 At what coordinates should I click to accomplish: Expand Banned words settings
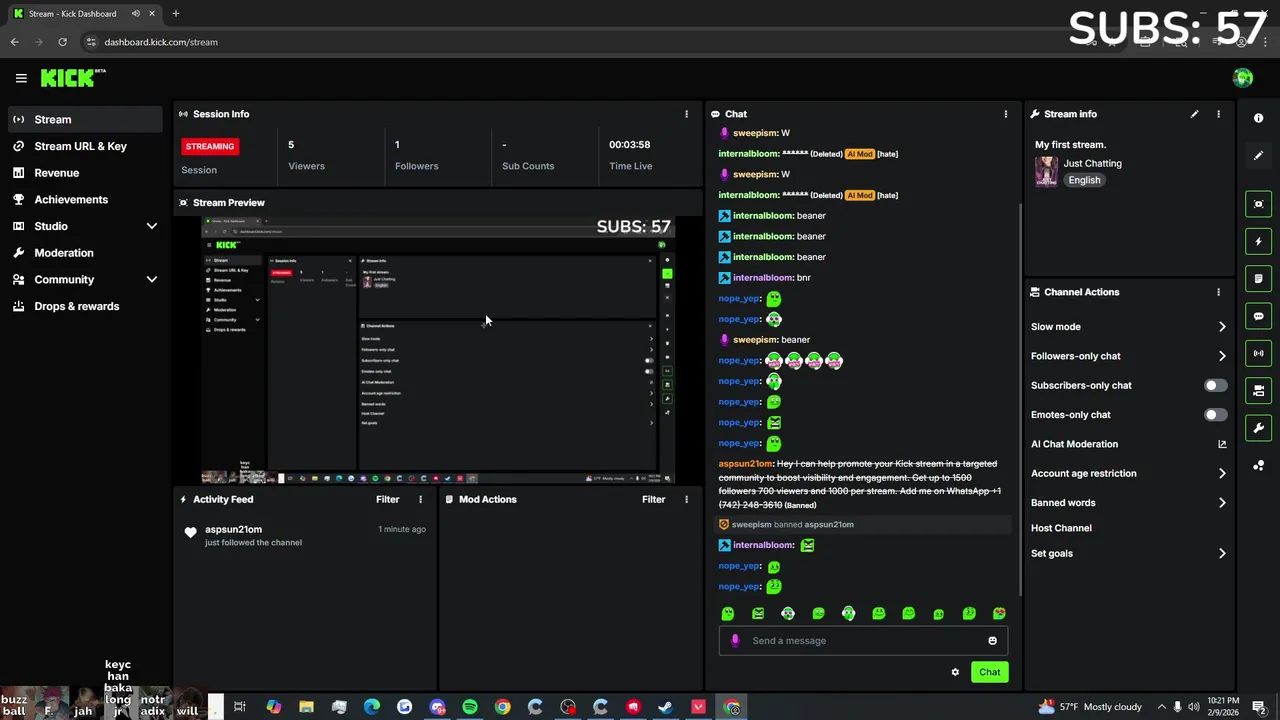coord(1222,503)
